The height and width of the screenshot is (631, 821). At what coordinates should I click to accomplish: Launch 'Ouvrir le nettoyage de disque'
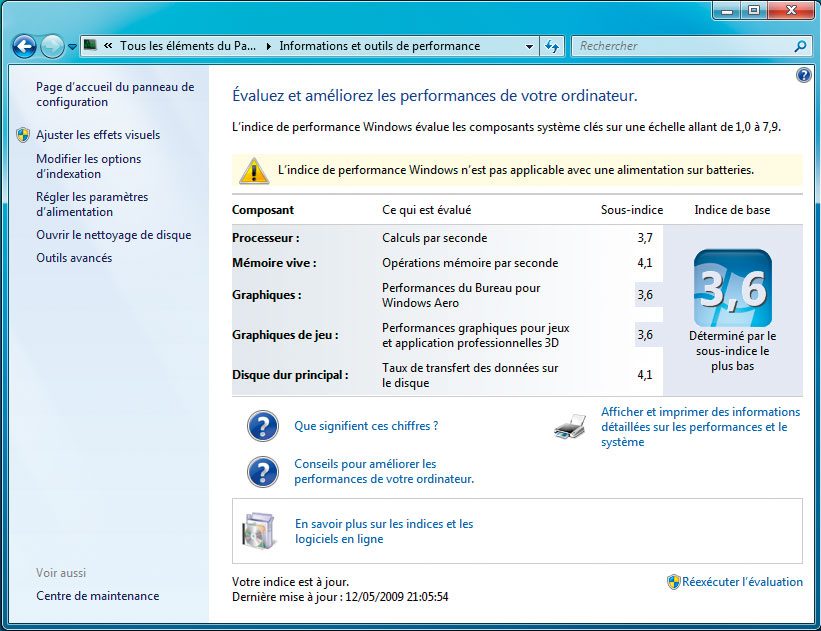(x=113, y=235)
